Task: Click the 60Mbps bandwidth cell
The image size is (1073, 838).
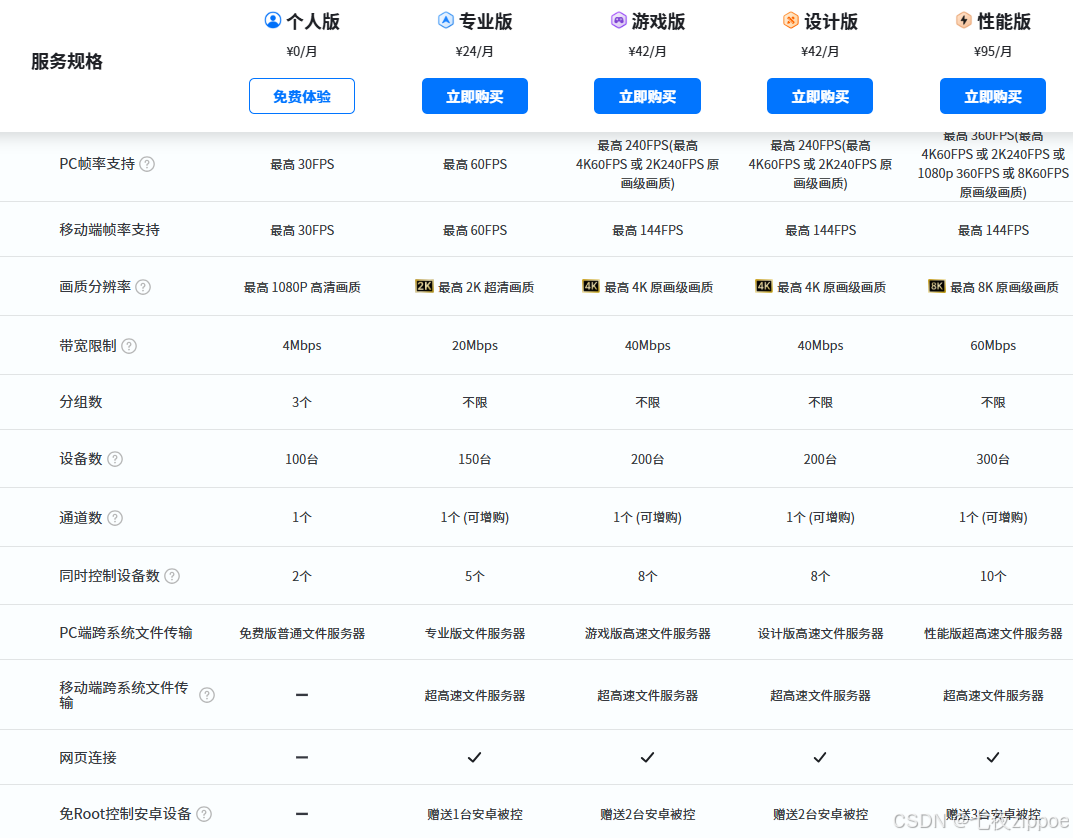Action: [993, 346]
